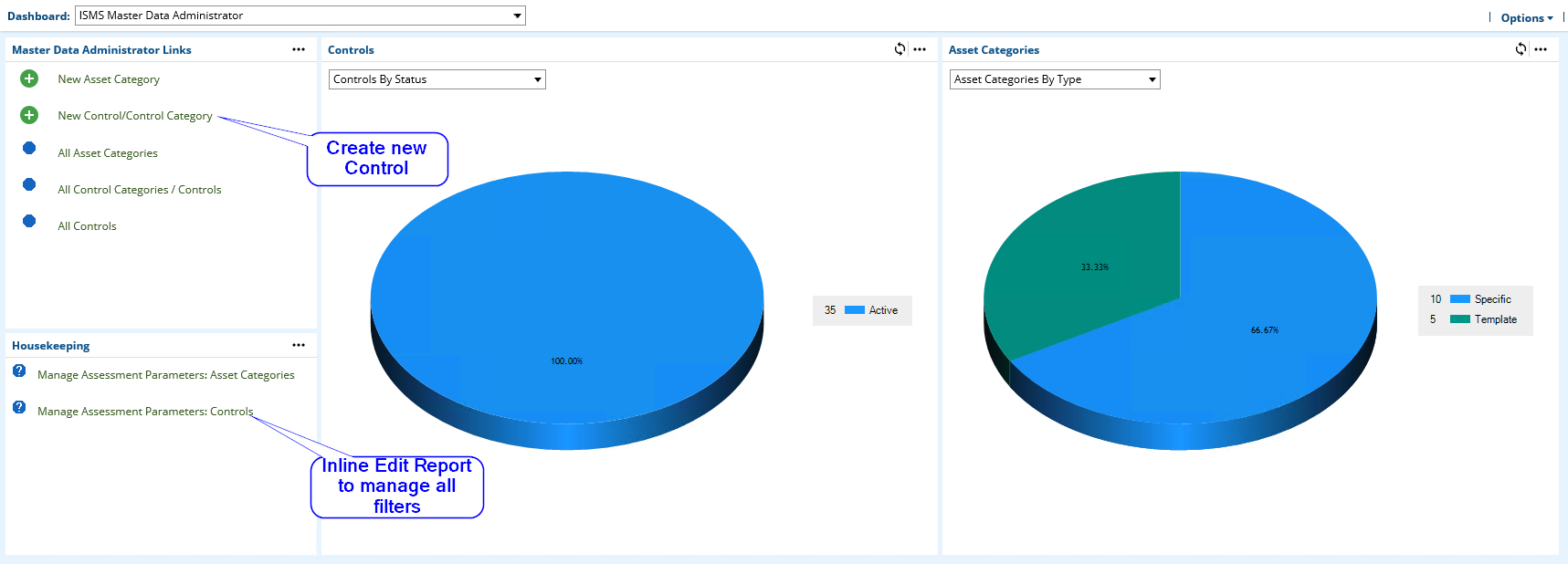1568x564 pixels.
Task: Click the blue dot icon beside All Controls
Action: [x=29, y=221]
